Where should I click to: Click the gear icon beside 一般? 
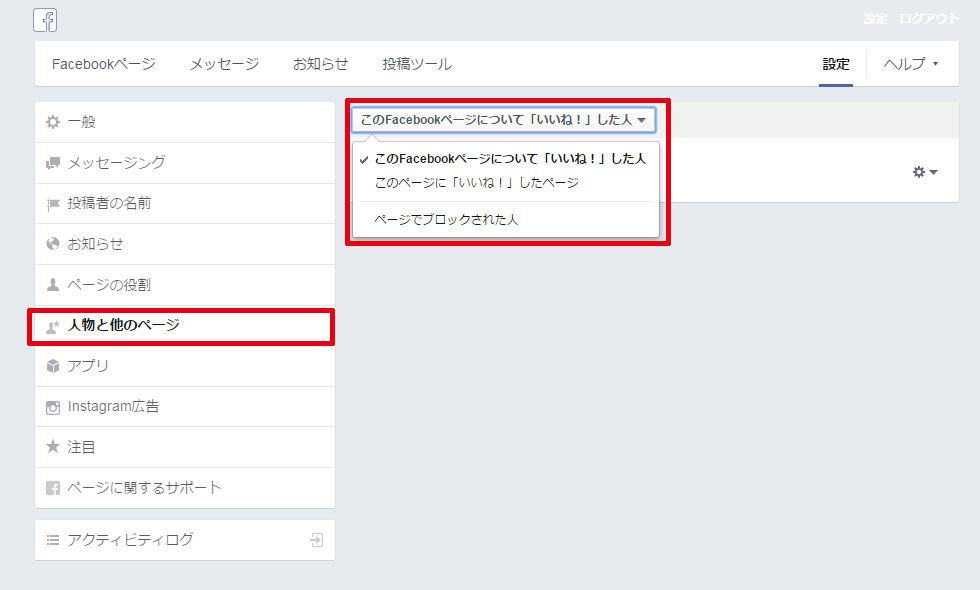pyautogui.click(x=53, y=122)
